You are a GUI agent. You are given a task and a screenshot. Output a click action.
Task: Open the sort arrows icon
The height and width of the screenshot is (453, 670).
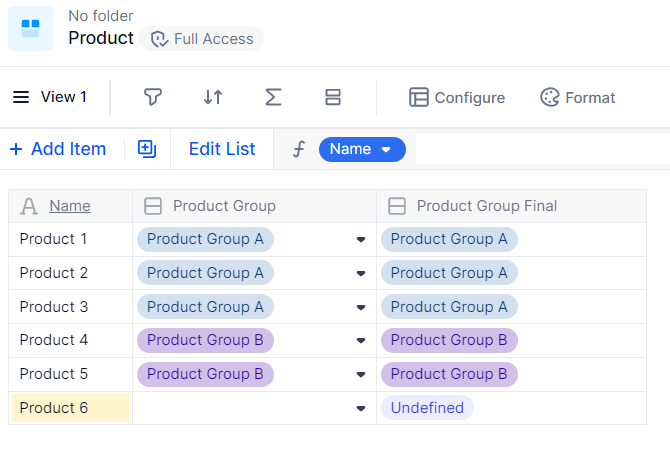[x=213, y=97]
